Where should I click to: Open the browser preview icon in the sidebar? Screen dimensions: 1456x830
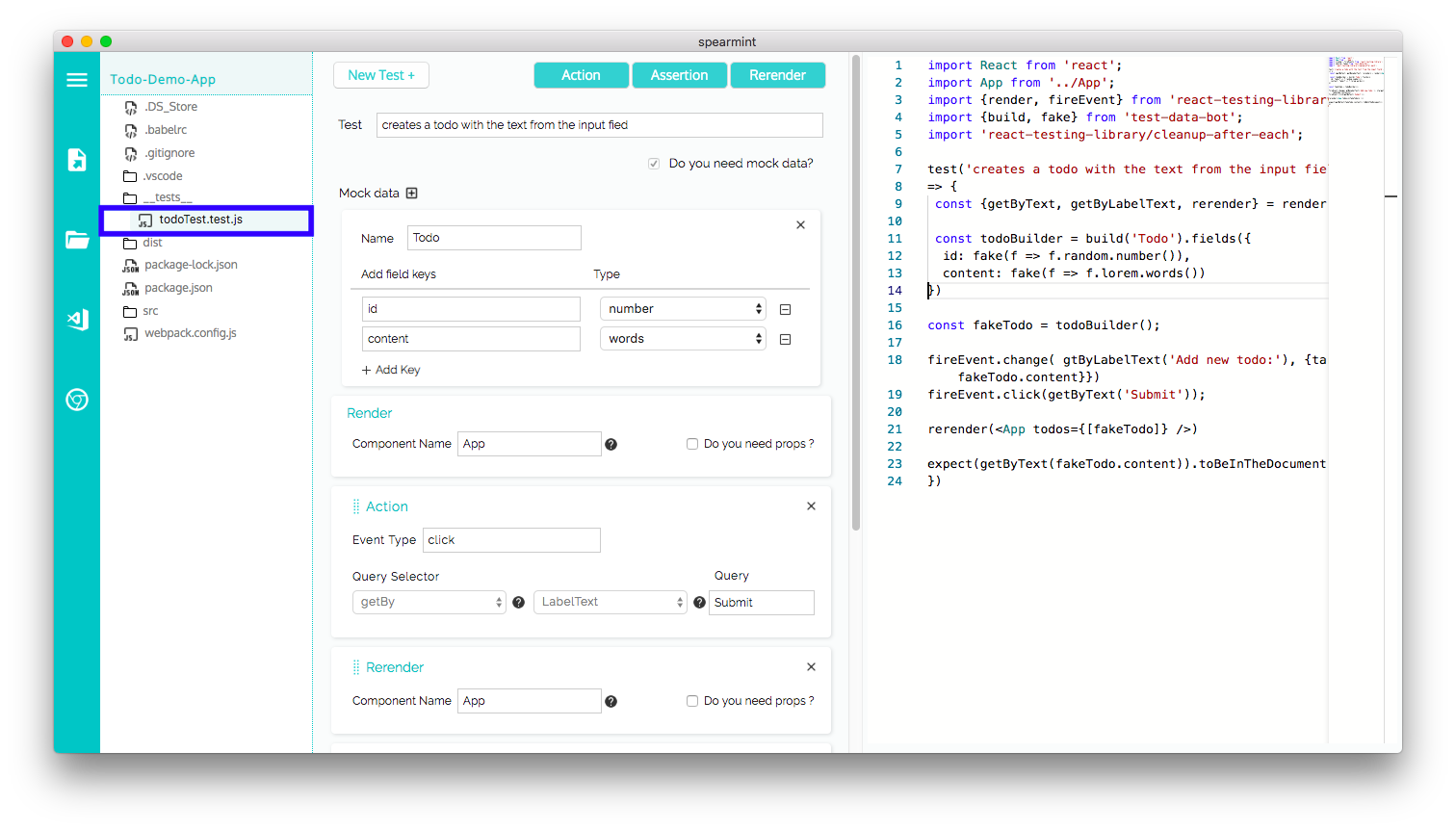[x=77, y=400]
